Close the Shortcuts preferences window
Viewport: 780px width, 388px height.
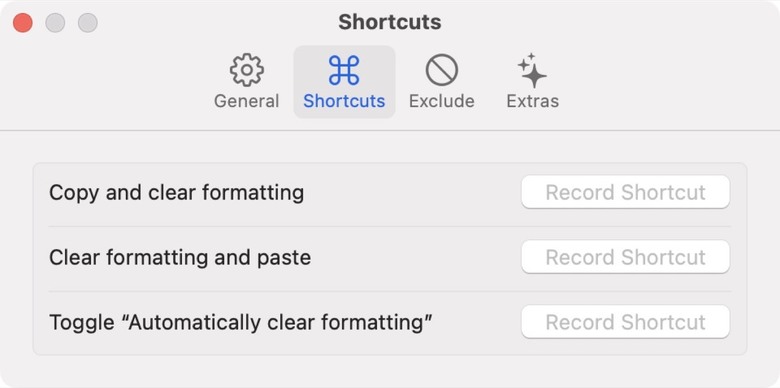tap(23, 23)
